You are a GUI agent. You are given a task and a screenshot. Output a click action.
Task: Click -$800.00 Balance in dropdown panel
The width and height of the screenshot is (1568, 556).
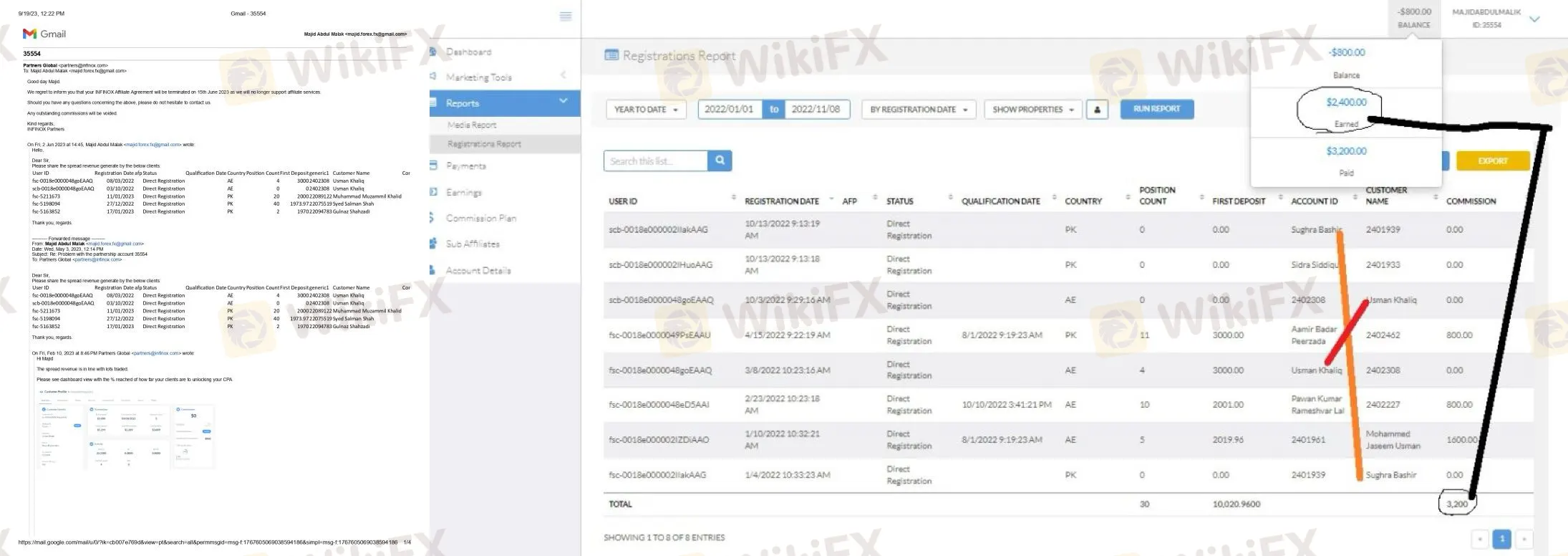click(x=1346, y=52)
